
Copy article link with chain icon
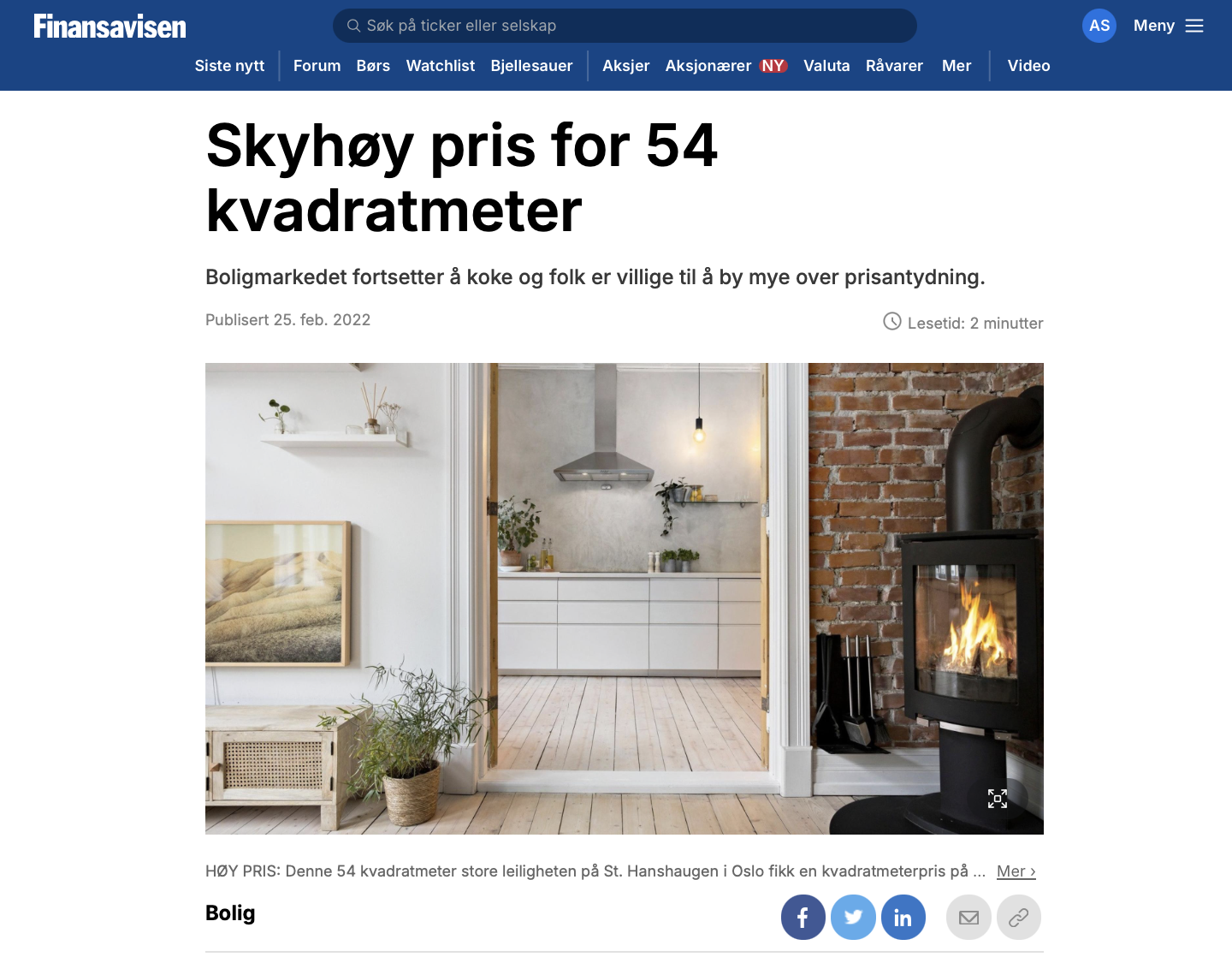click(x=1019, y=918)
